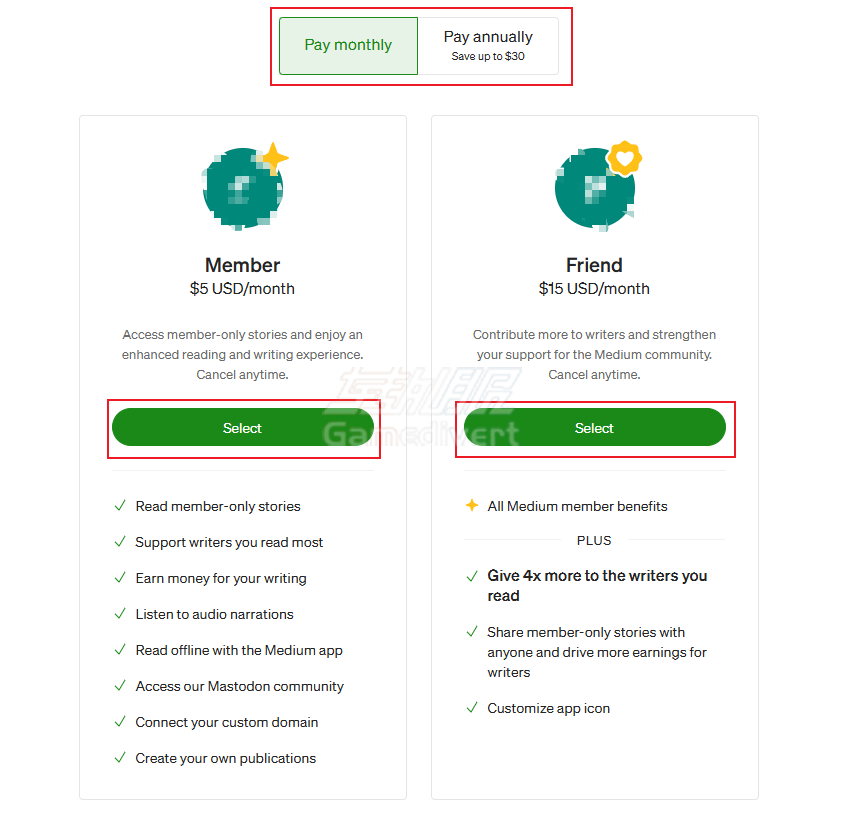Select the Friend plan
Viewport: 844px width, 813px height.
pos(594,427)
